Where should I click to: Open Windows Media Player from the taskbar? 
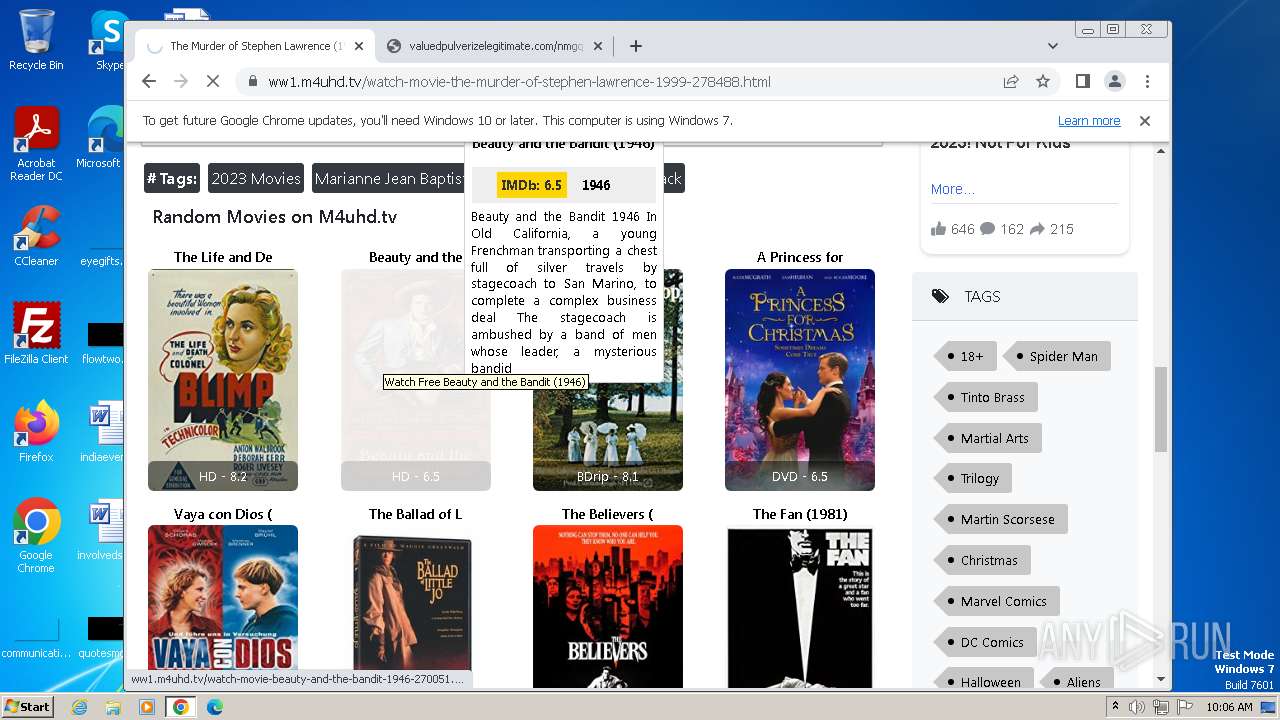click(x=147, y=707)
